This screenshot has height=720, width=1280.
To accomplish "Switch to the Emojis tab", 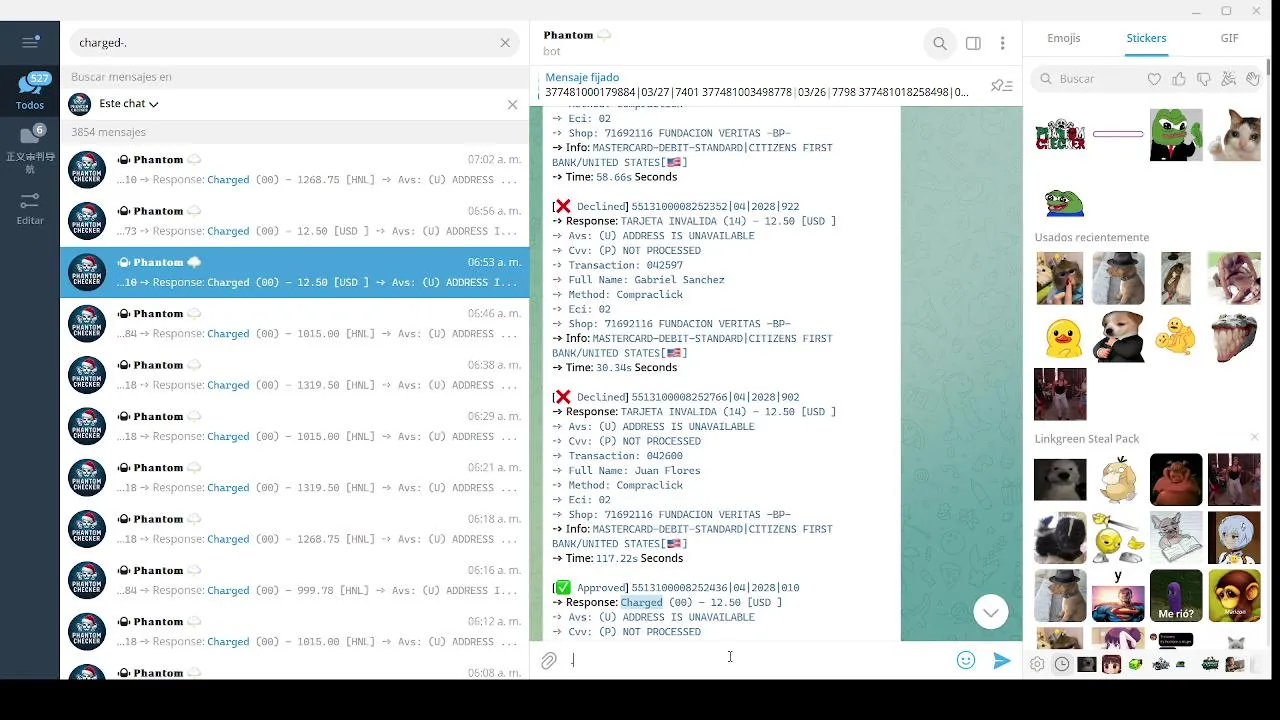I will click(1064, 38).
